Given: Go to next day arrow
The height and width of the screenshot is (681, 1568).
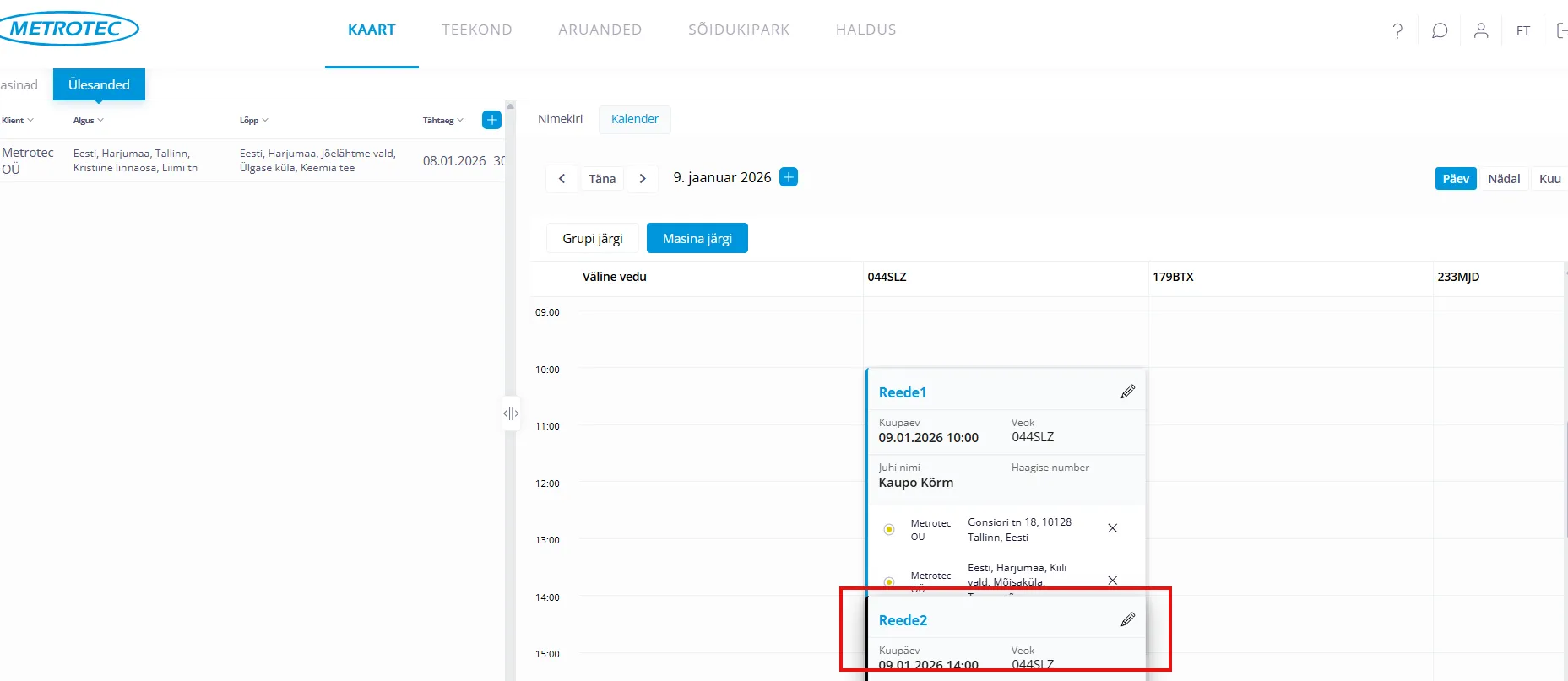Looking at the screenshot, I should point(643,179).
